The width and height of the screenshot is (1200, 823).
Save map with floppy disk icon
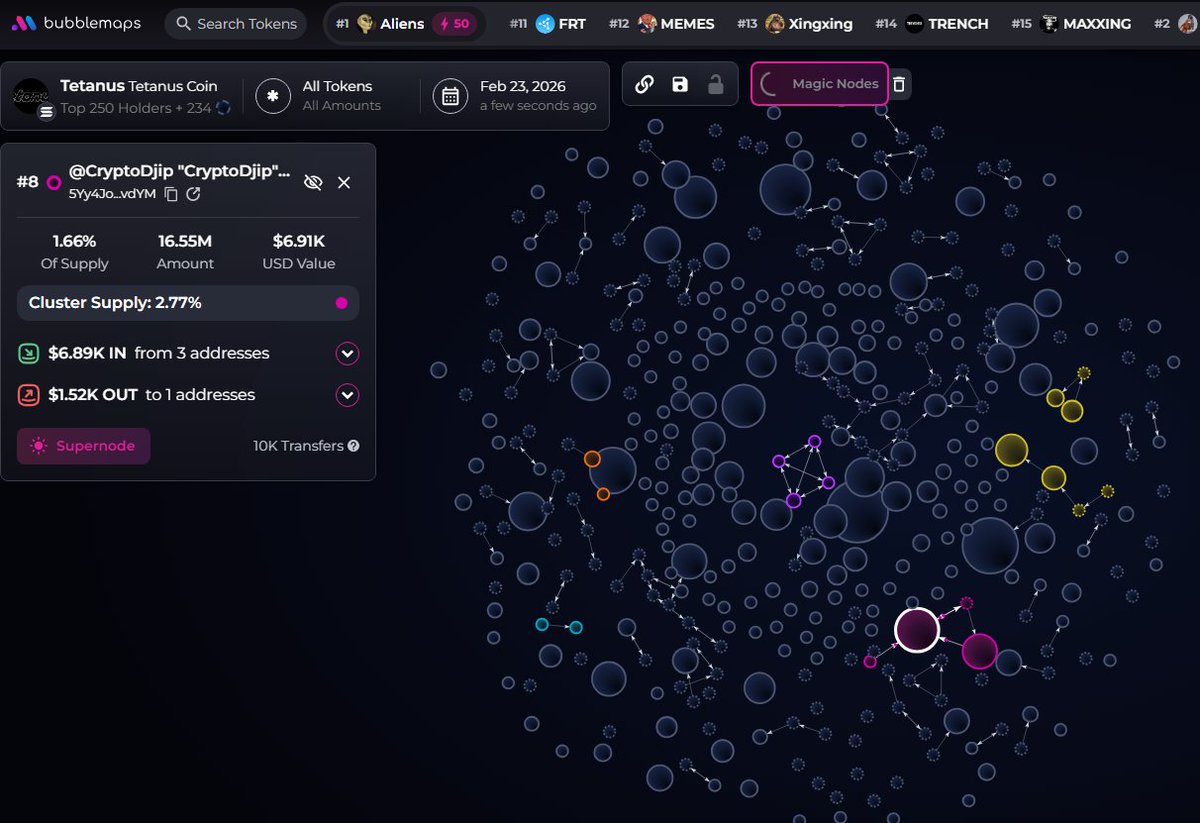click(680, 84)
